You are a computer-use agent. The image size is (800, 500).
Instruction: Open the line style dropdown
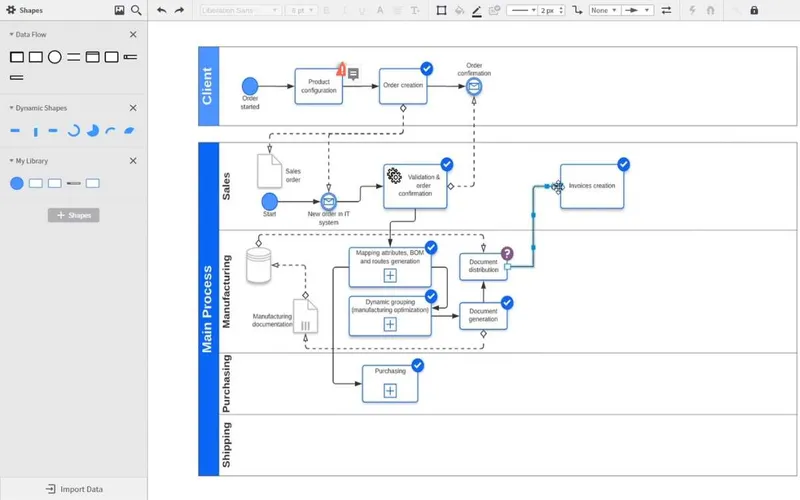(522, 10)
